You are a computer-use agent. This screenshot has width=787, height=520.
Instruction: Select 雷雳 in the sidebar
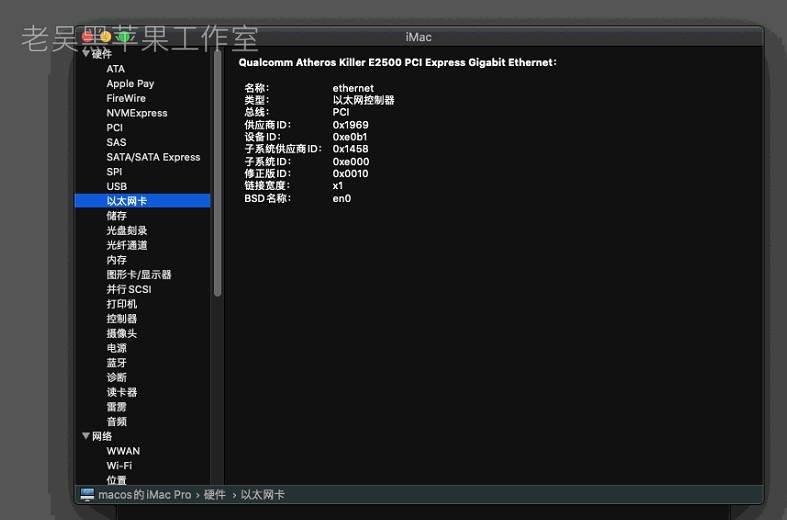116,407
